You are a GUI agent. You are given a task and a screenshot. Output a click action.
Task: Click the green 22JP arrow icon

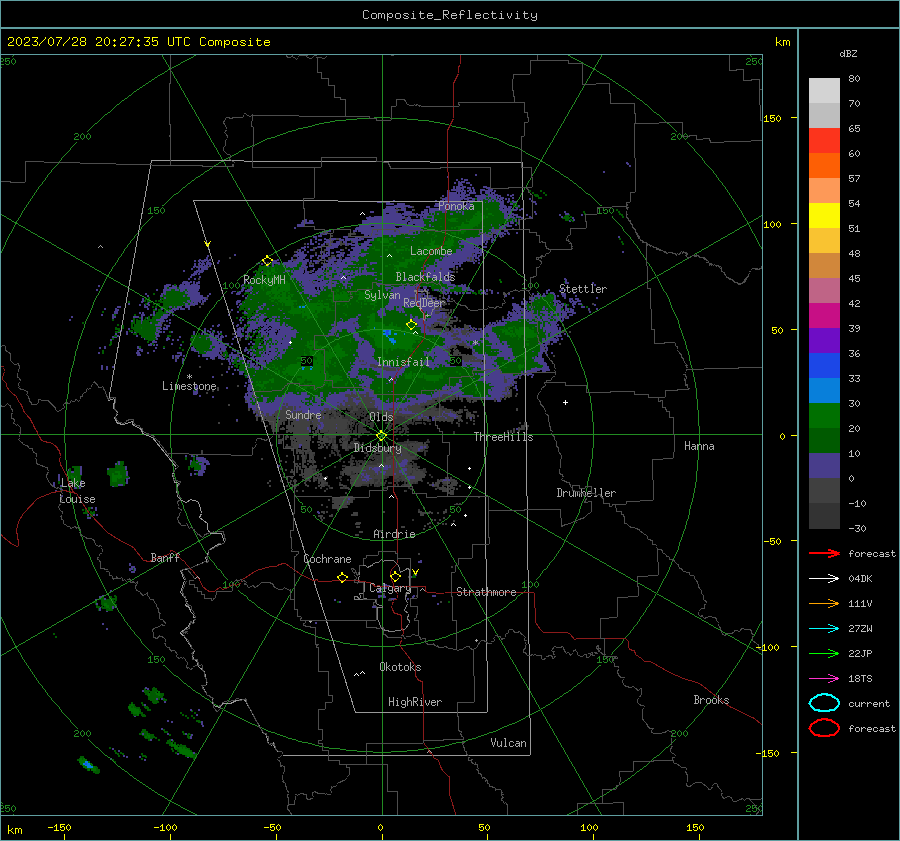[x=824, y=653]
